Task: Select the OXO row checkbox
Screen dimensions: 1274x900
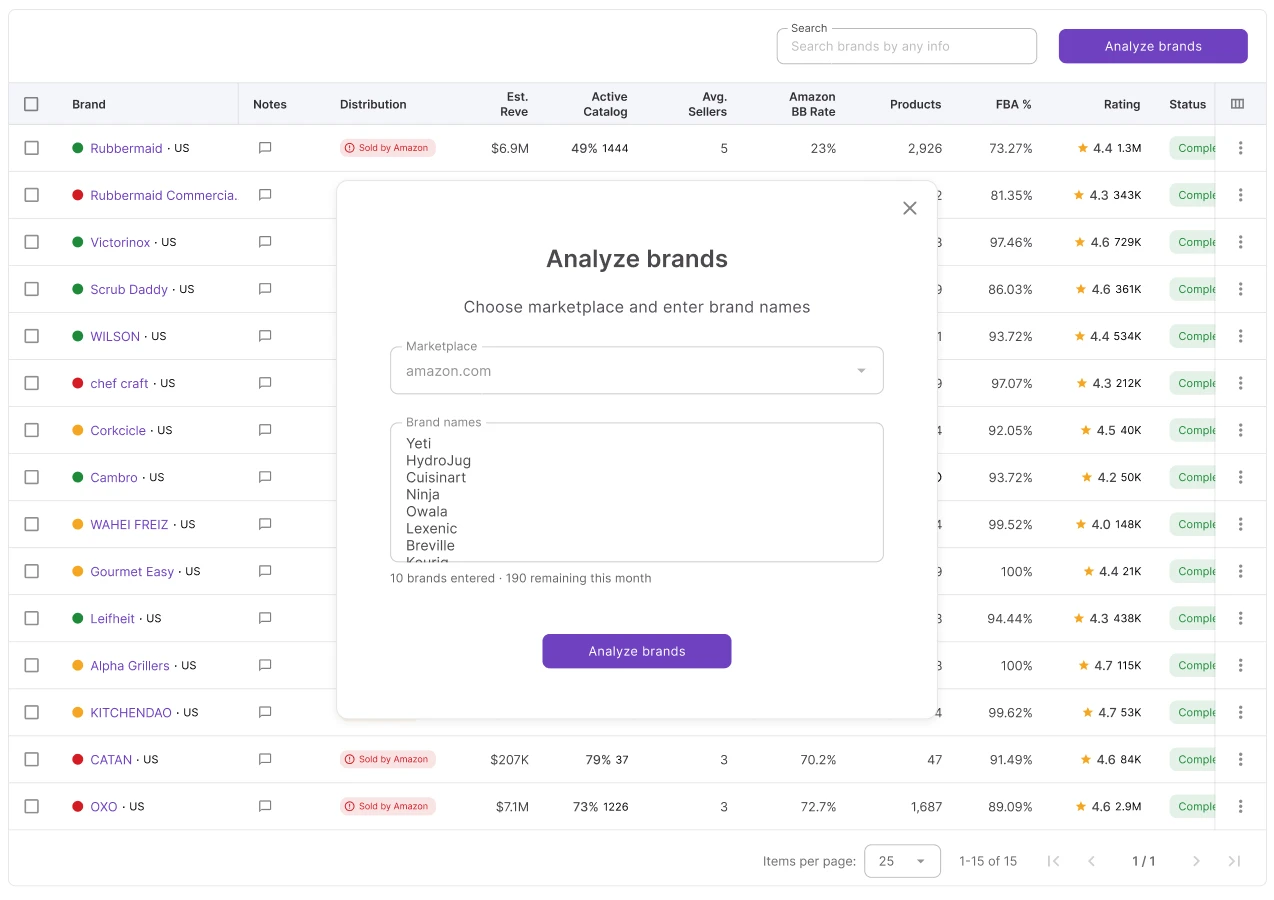Action: [x=31, y=806]
